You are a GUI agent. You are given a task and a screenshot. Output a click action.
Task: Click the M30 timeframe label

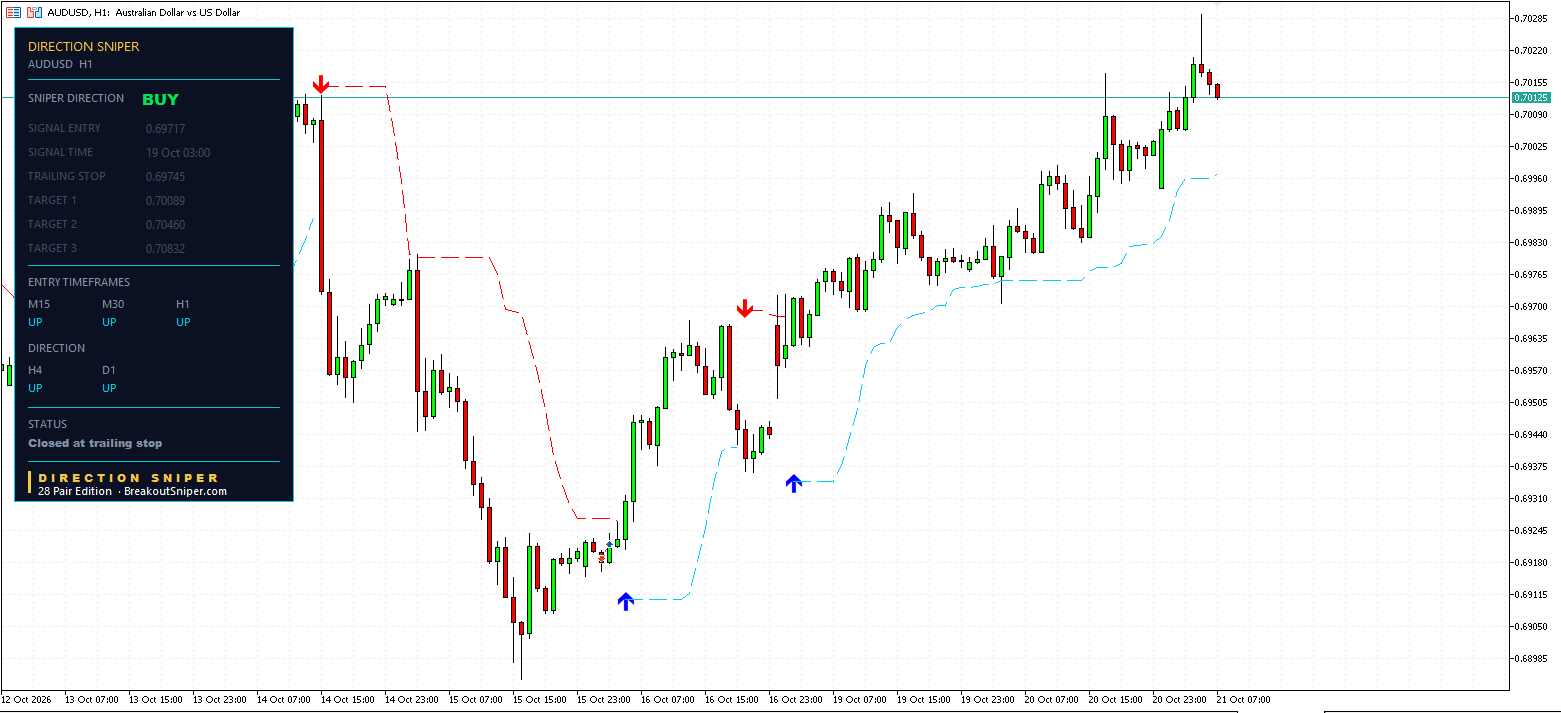click(x=113, y=304)
